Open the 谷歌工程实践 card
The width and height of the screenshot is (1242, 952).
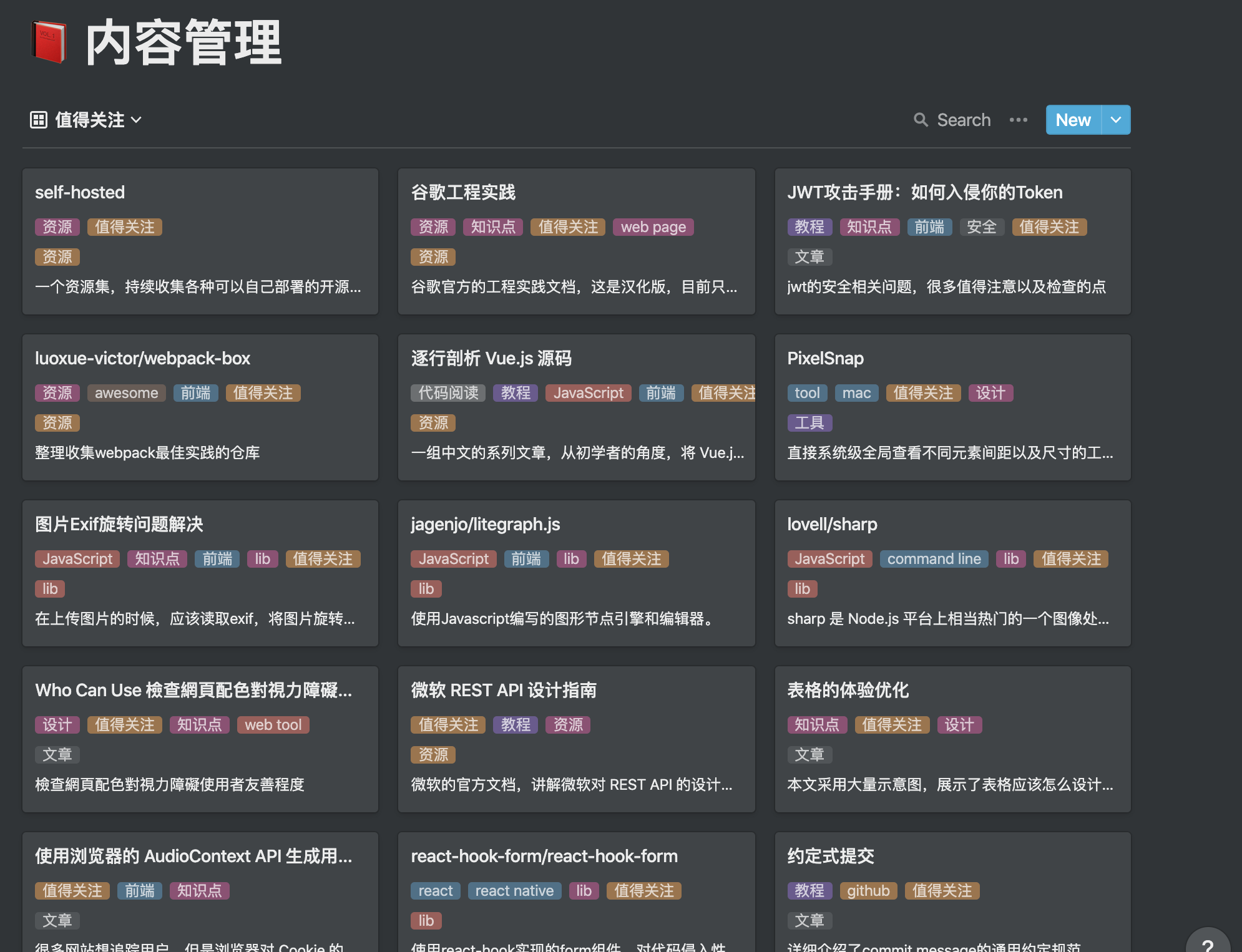click(463, 192)
